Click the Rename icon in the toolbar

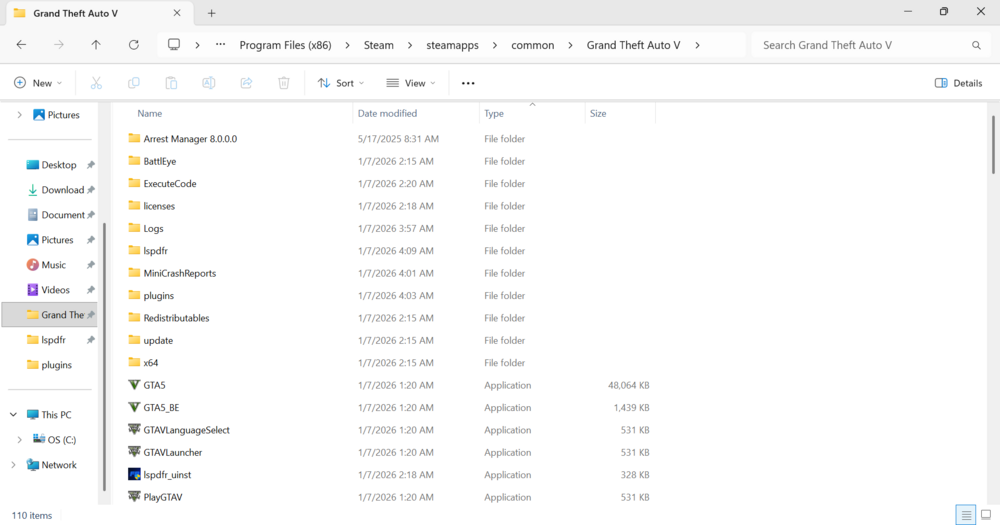coord(209,83)
